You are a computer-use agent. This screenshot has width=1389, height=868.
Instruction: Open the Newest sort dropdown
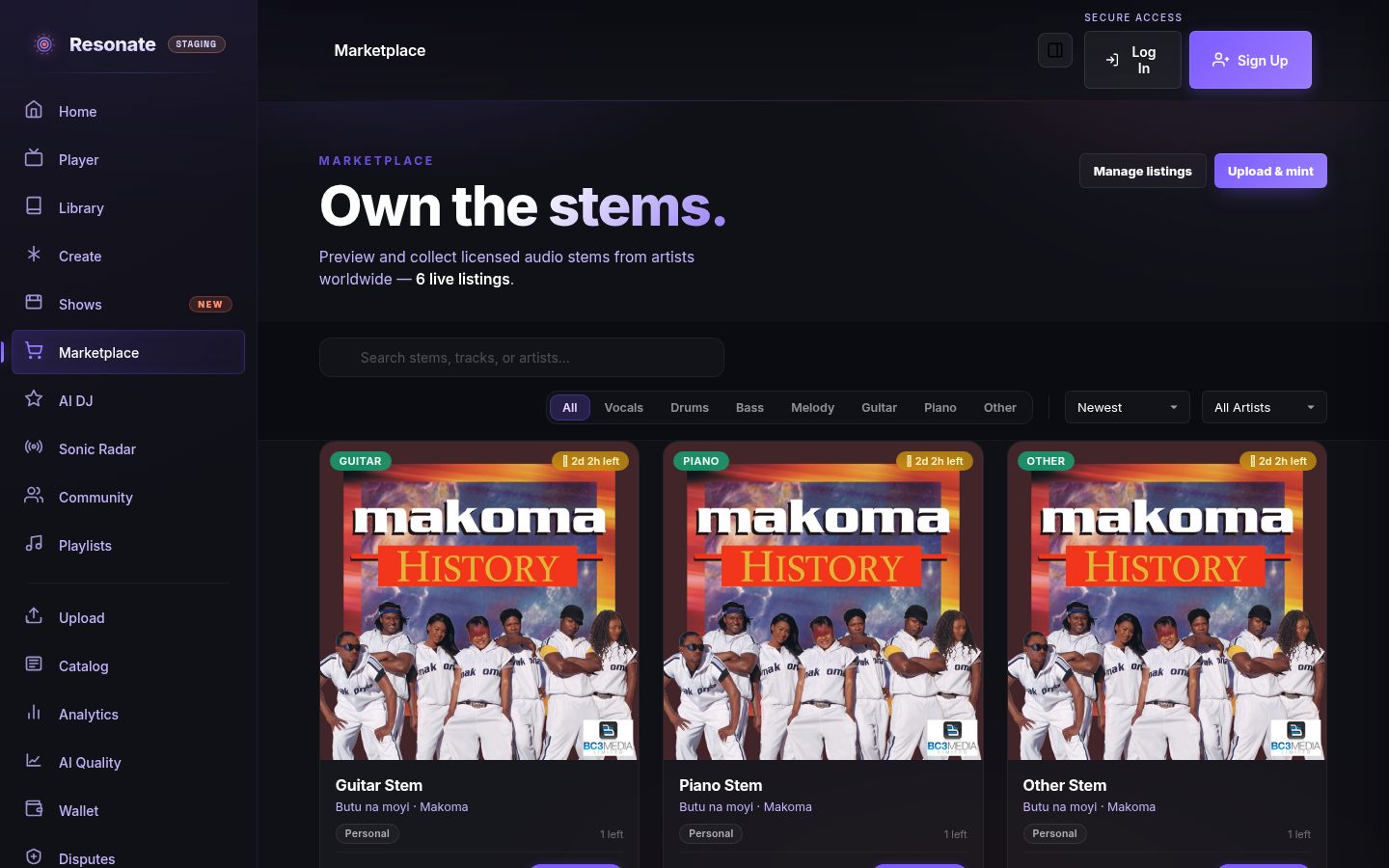coord(1127,407)
